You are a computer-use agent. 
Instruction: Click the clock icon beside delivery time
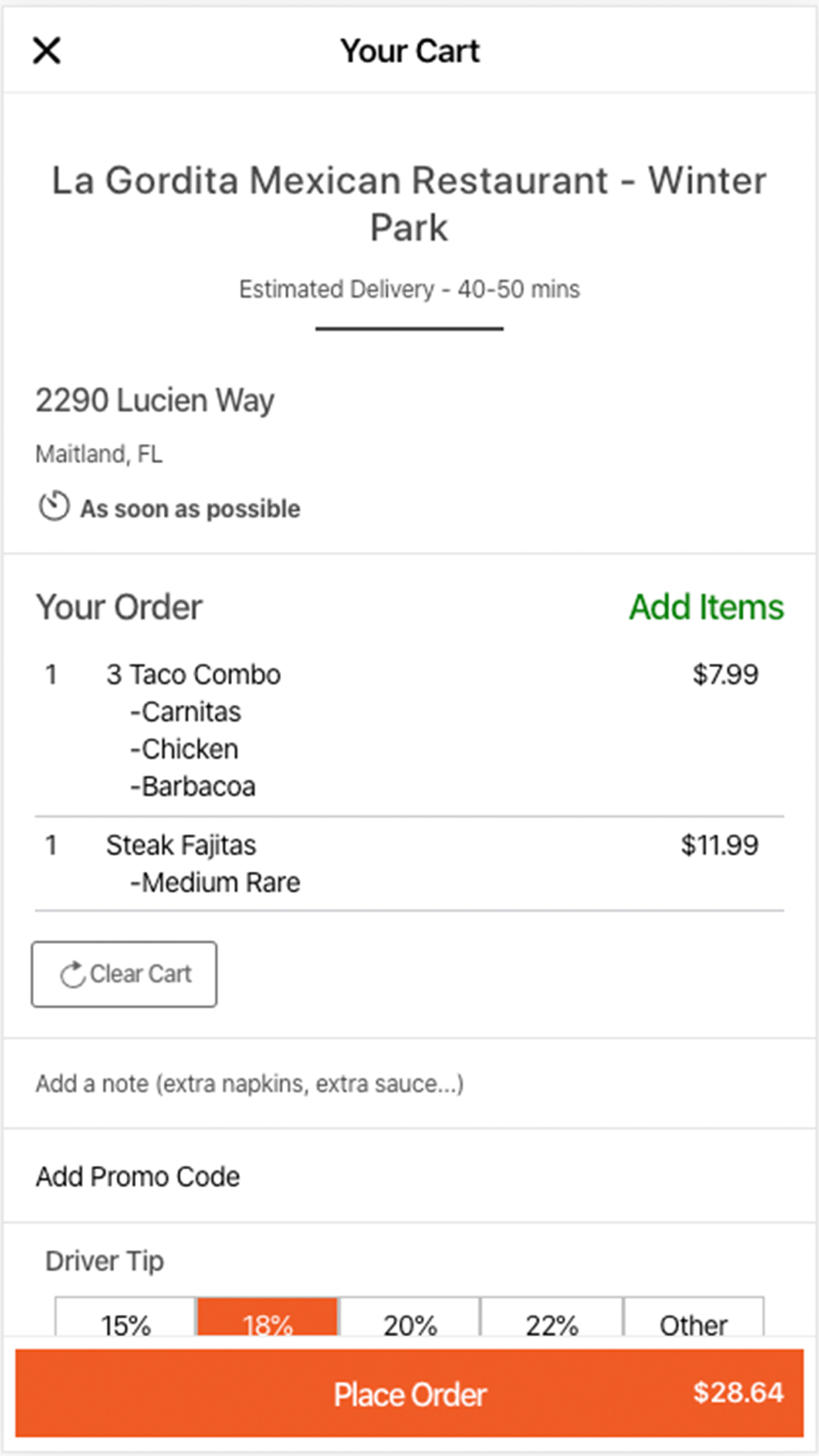point(54,506)
